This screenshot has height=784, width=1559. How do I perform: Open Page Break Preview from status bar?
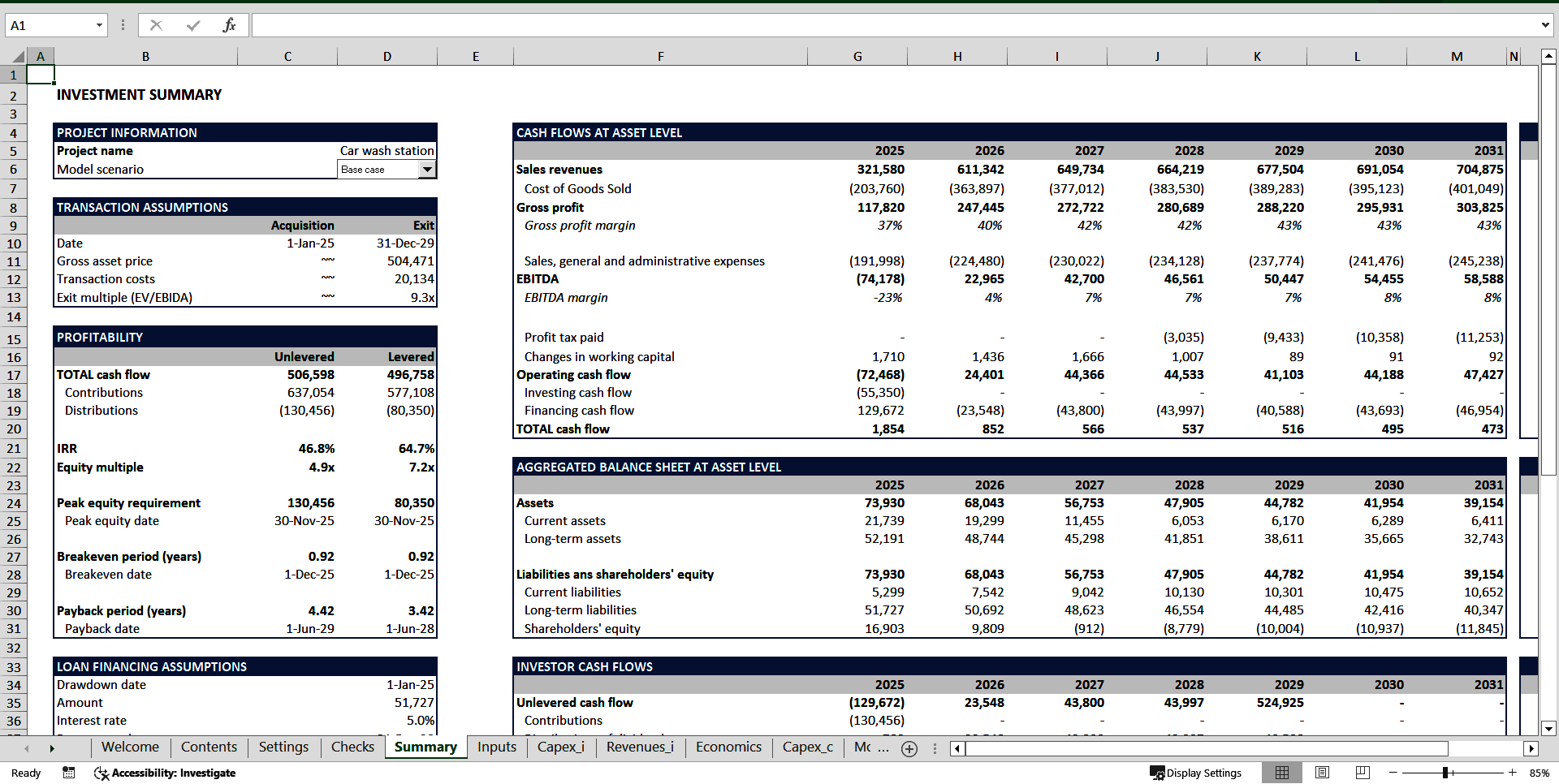coord(1362,773)
